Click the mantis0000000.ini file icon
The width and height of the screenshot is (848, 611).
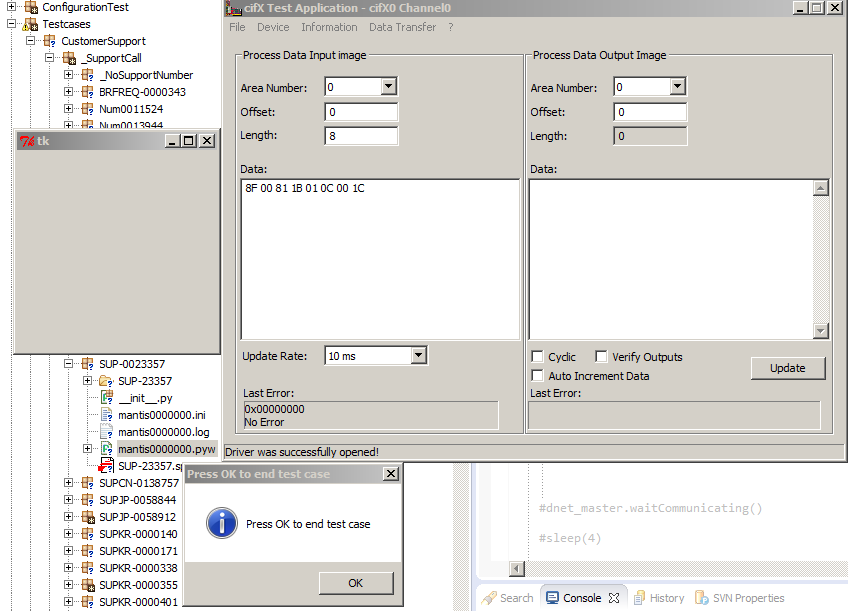107,415
